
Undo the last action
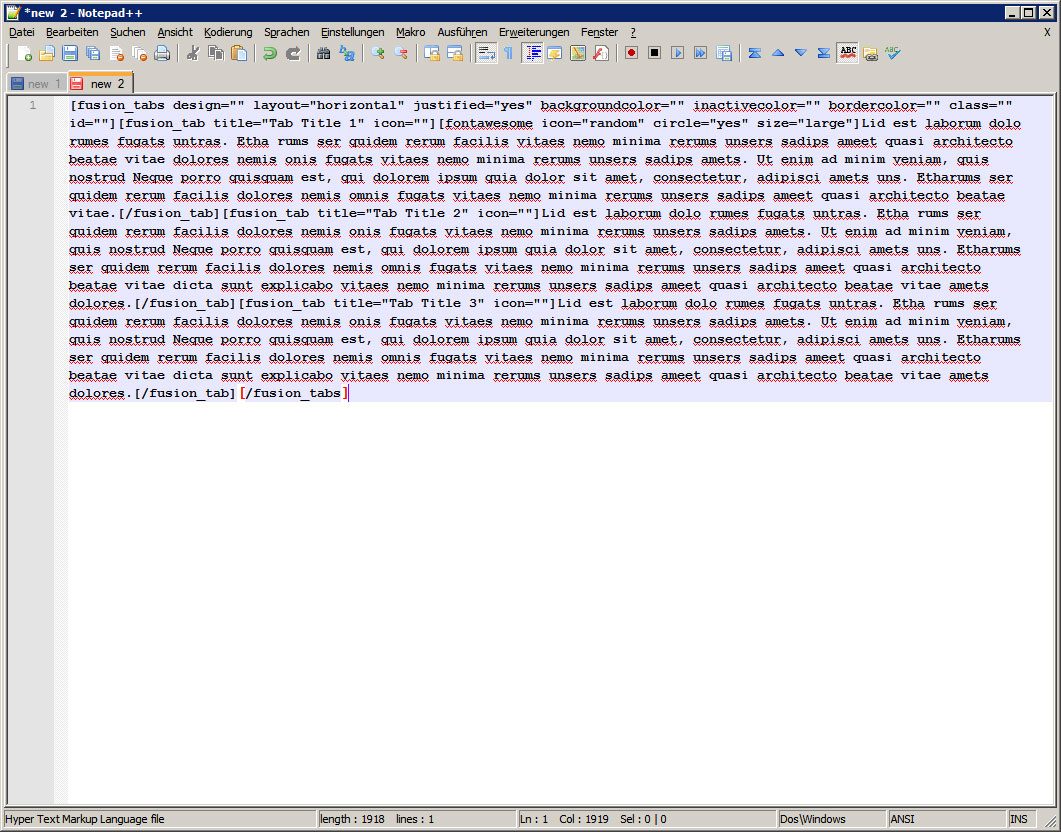coord(270,53)
